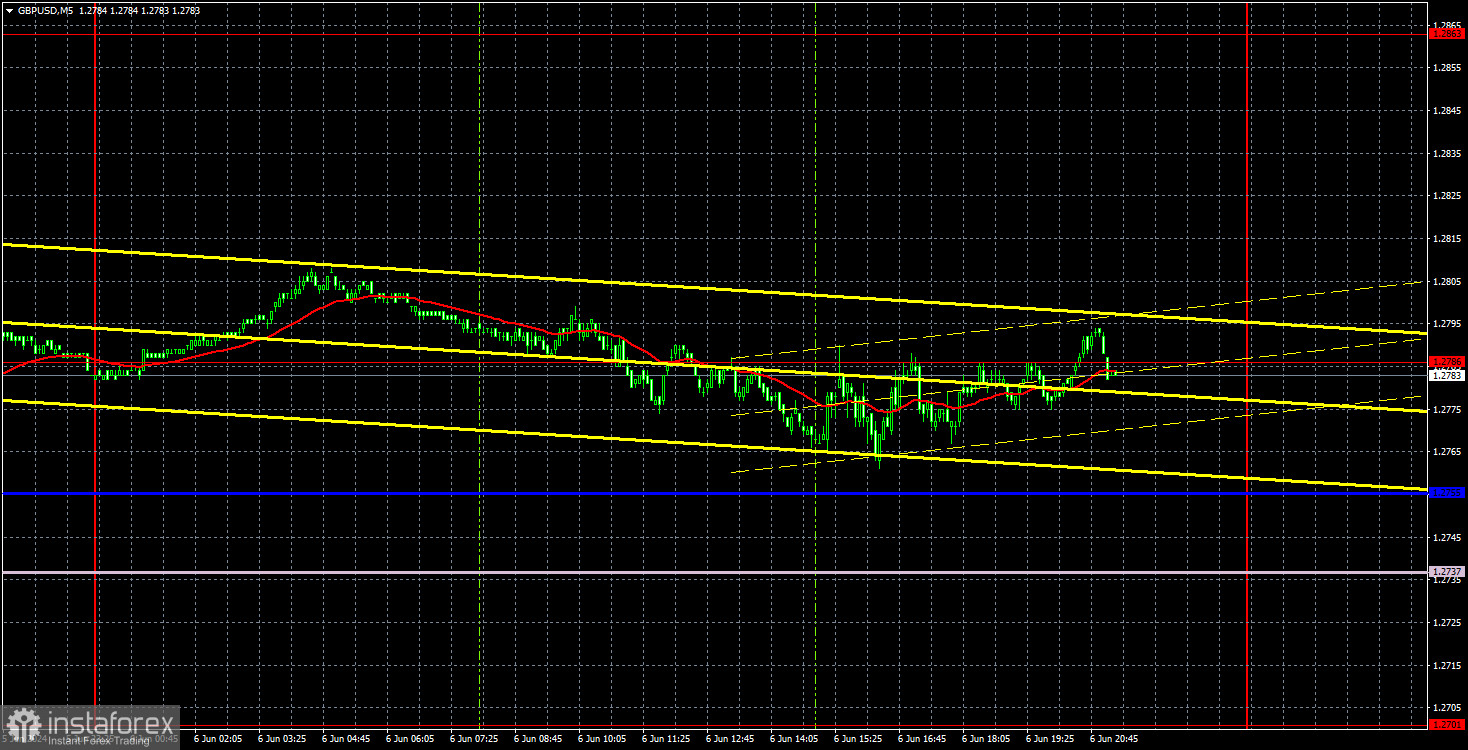Select the red 1.2863 level price tag
This screenshot has height=750, width=1468.
[x=1447, y=33]
